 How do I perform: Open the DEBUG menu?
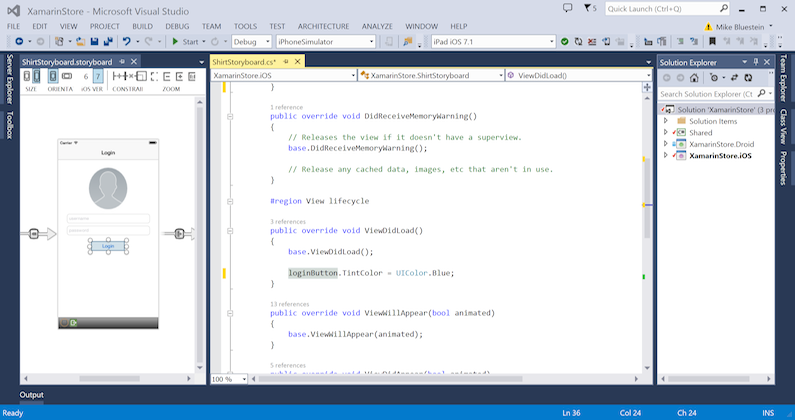177,26
